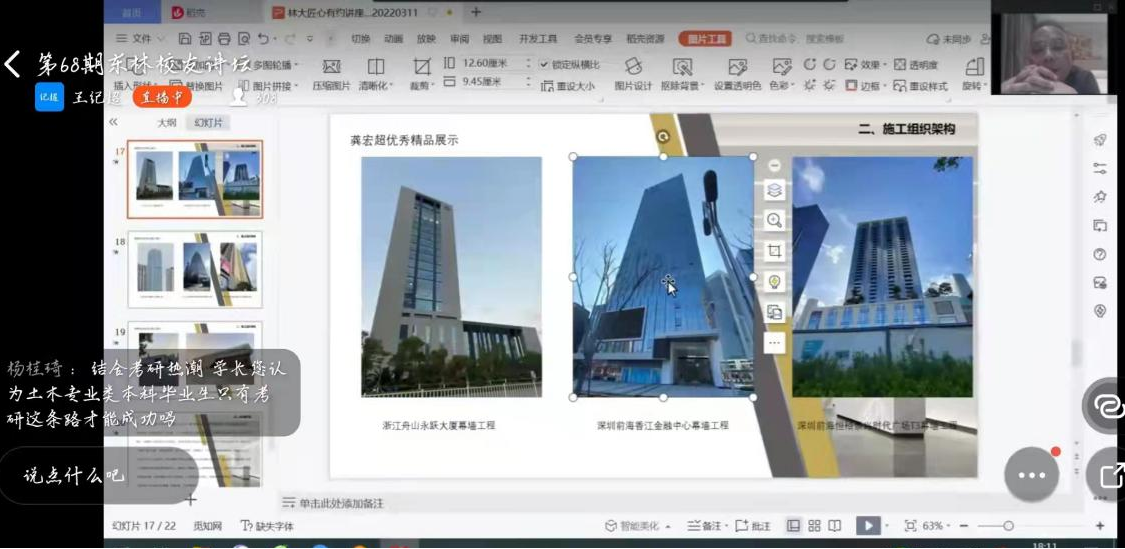Click the undo arrow icon

point(264,39)
